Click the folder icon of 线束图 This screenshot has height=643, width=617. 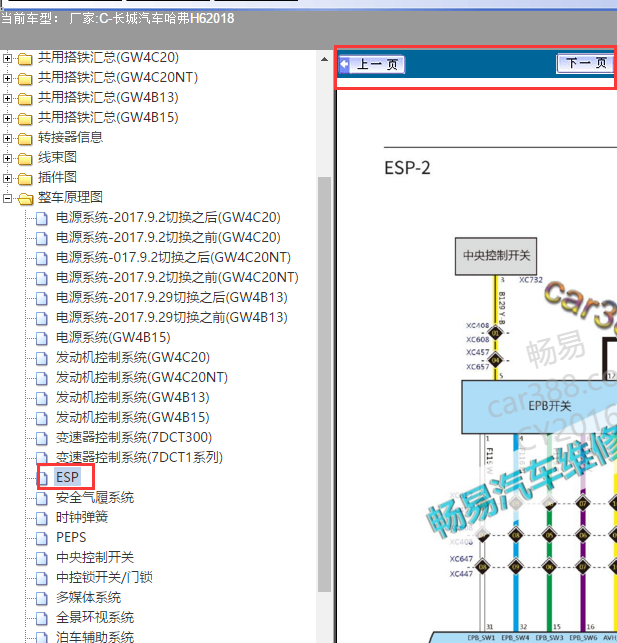tap(25, 159)
